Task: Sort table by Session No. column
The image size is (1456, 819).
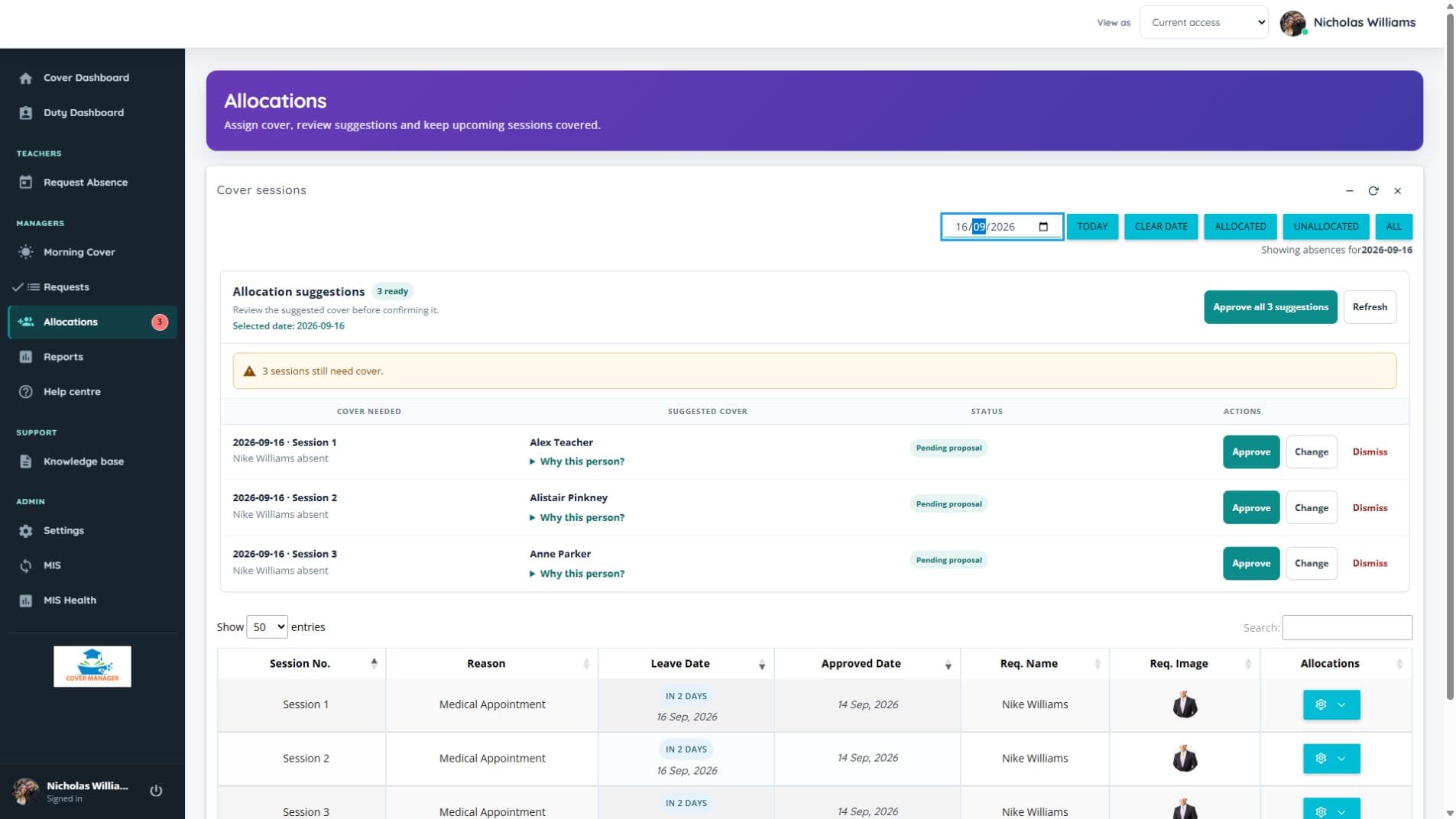Action: [301, 664]
